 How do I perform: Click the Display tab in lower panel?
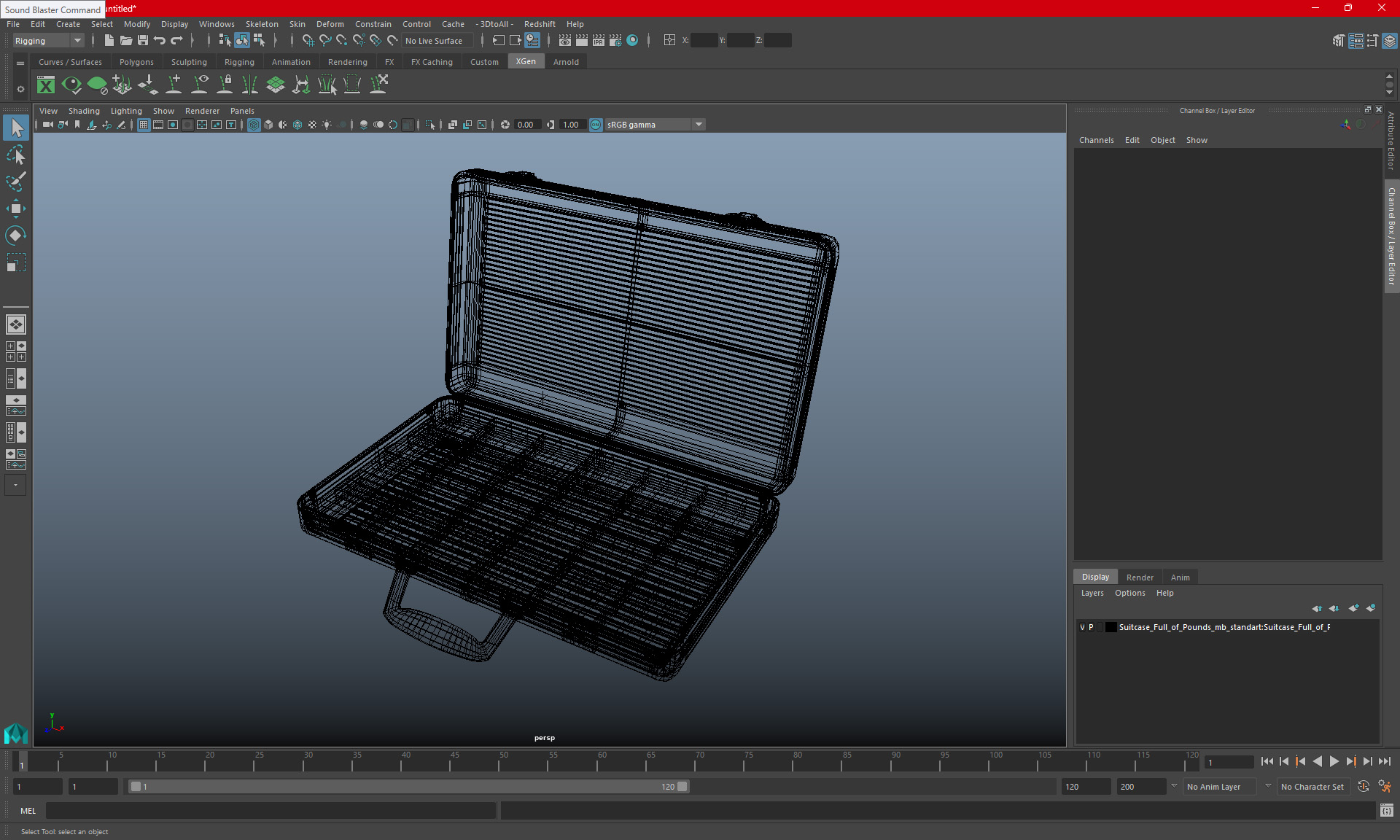[1095, 576]
